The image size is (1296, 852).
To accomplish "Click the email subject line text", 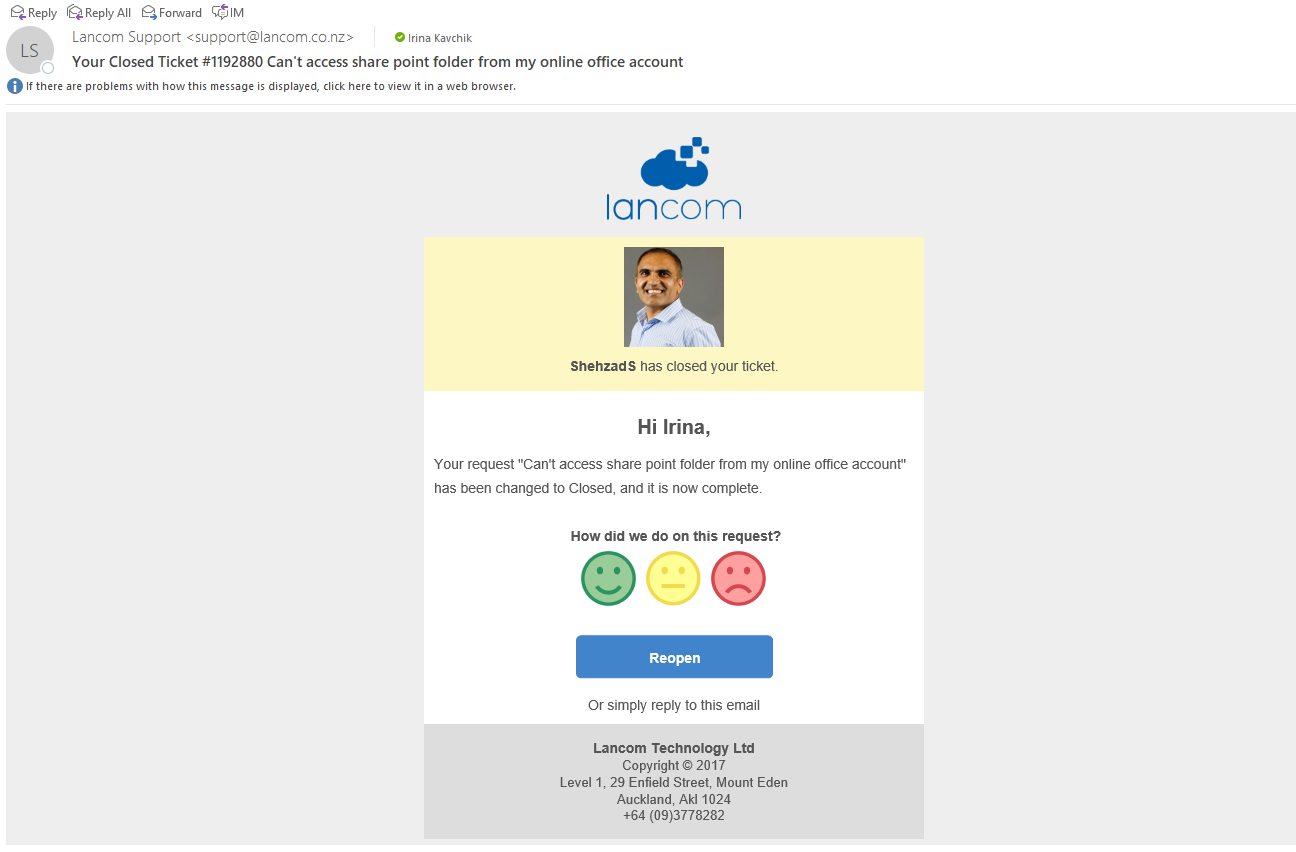I will point(377,62).
